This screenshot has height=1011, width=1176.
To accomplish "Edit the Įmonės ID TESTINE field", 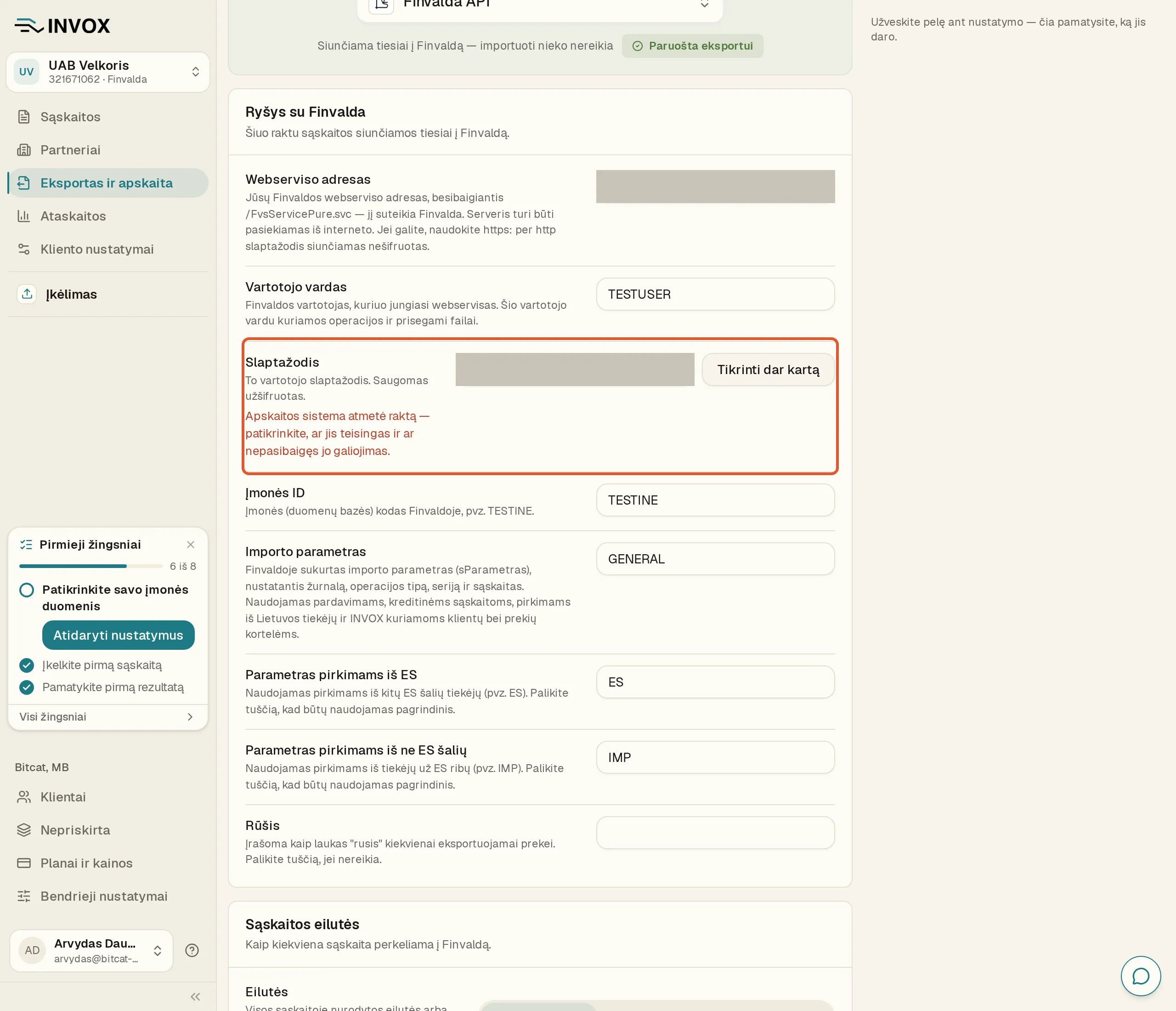I will click(x=715, y=500).
